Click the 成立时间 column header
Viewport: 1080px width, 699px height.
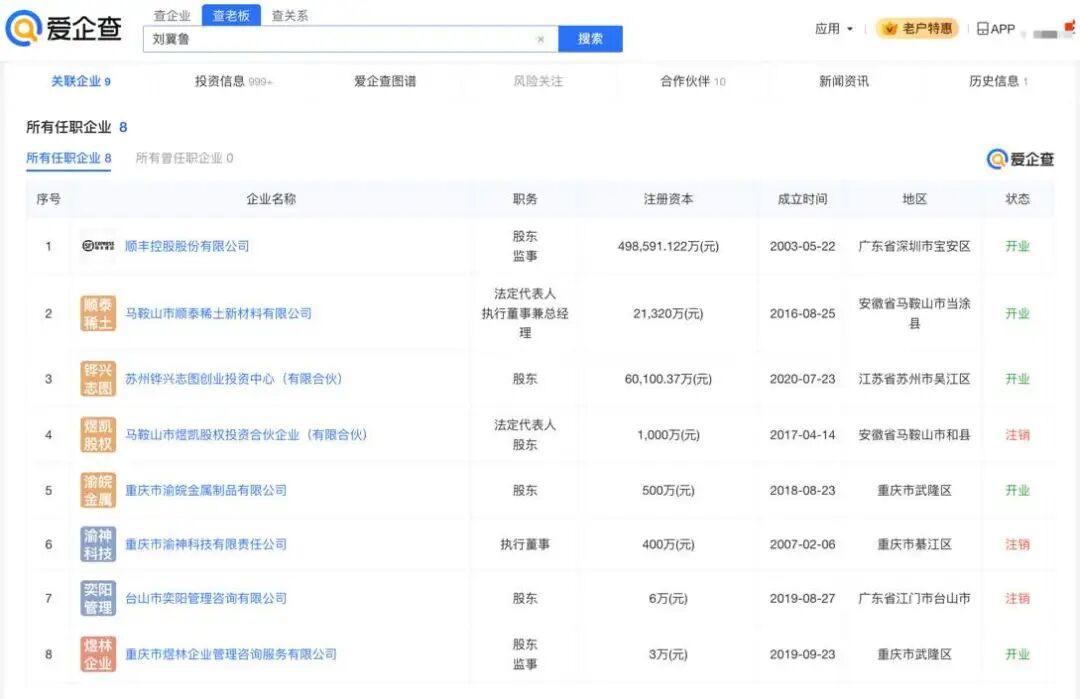pos(802,199)
